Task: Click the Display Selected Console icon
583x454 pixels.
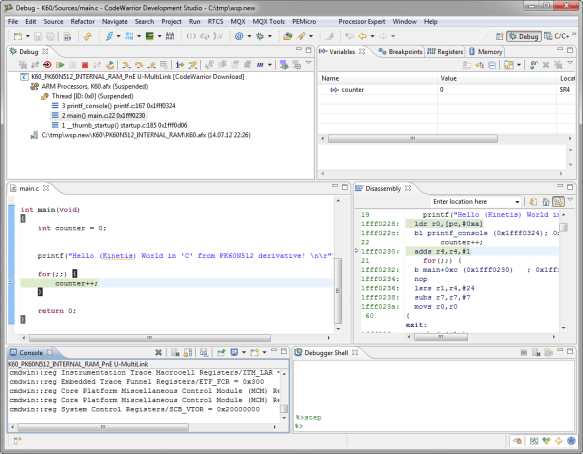Action: point(234,352)
